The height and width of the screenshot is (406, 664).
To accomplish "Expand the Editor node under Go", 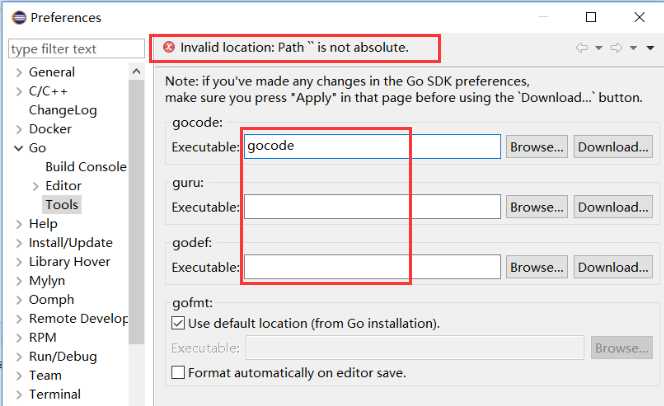I will [x=36, y=186].
